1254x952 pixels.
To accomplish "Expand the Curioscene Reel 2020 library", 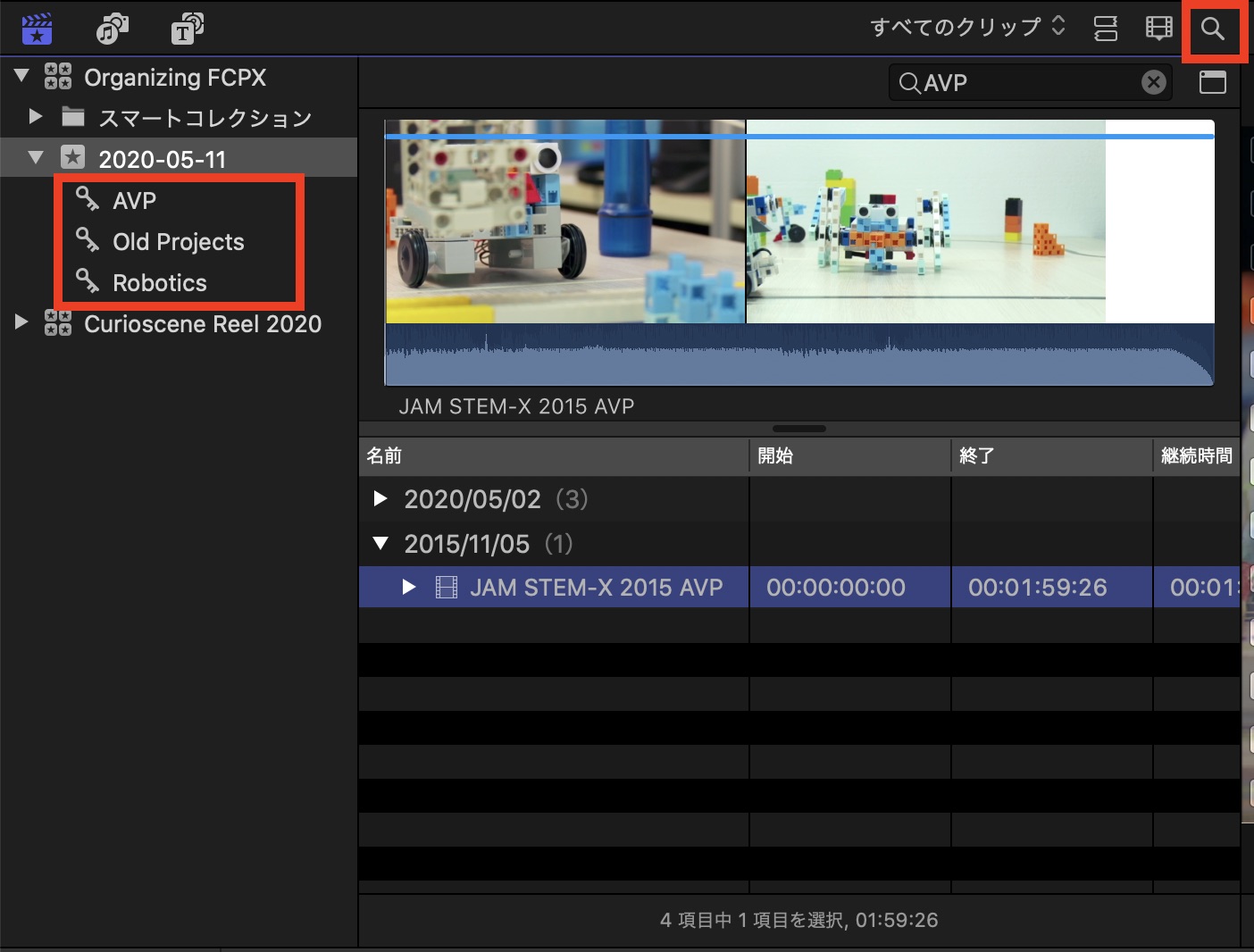I will (22, 322).
